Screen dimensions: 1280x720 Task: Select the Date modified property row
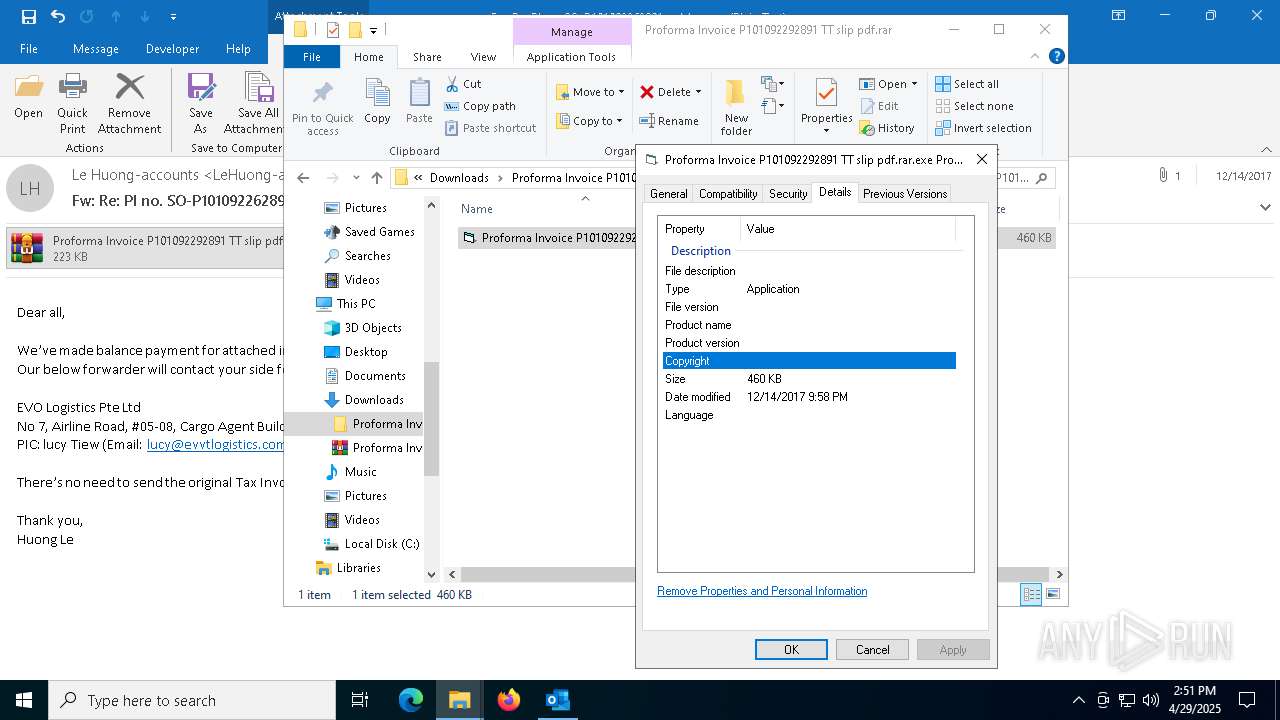click(809, 397)
